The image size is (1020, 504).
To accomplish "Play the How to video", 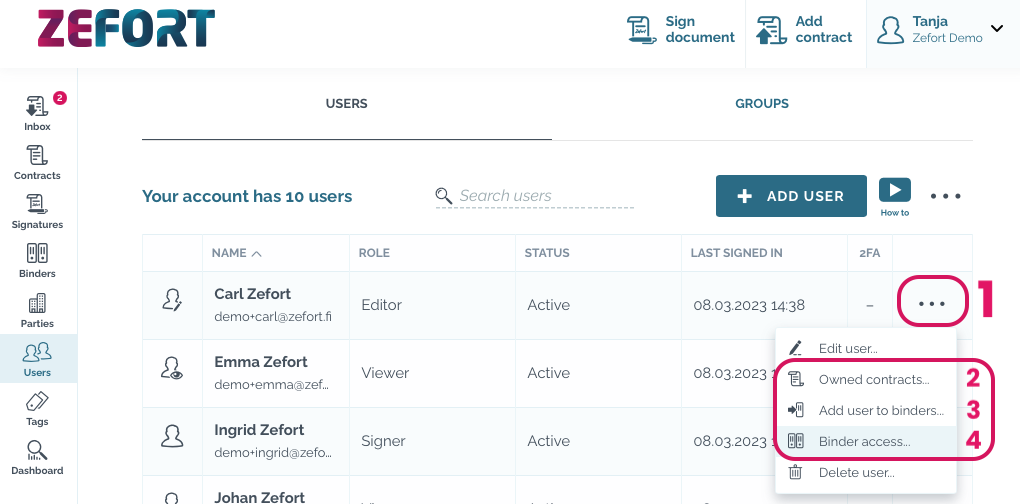I will point(894,191).
